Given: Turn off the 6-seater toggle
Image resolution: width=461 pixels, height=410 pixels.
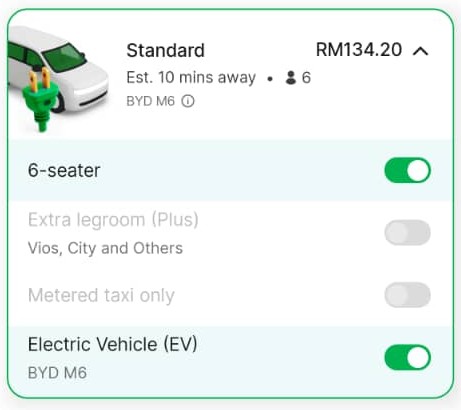Looking at the screenshot, I should (407, 170).
